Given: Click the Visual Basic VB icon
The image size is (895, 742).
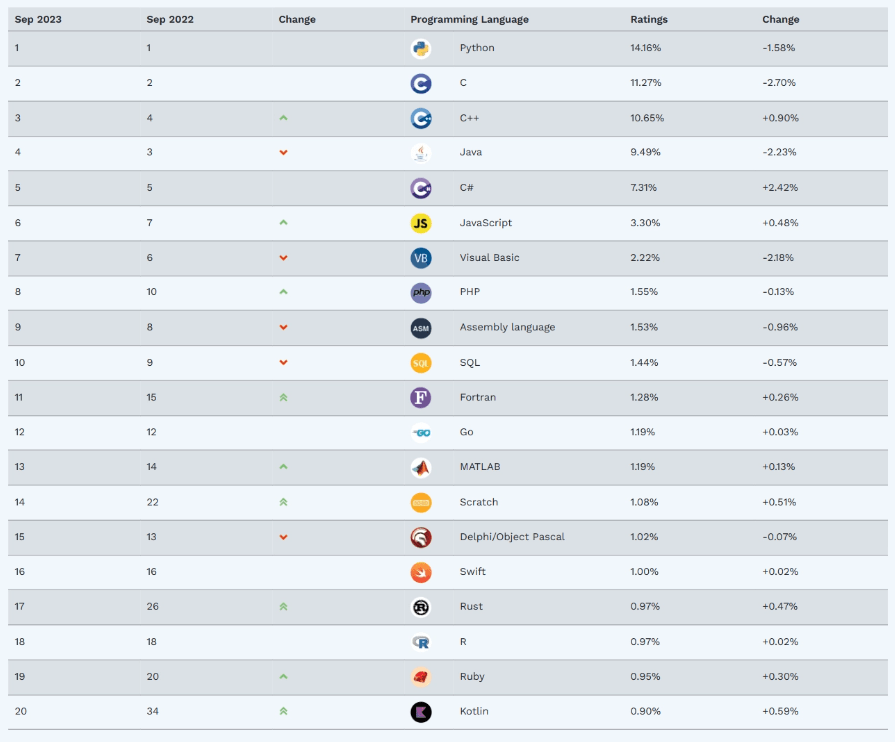Looking at the screenshot, I should [x=421, y=258].
